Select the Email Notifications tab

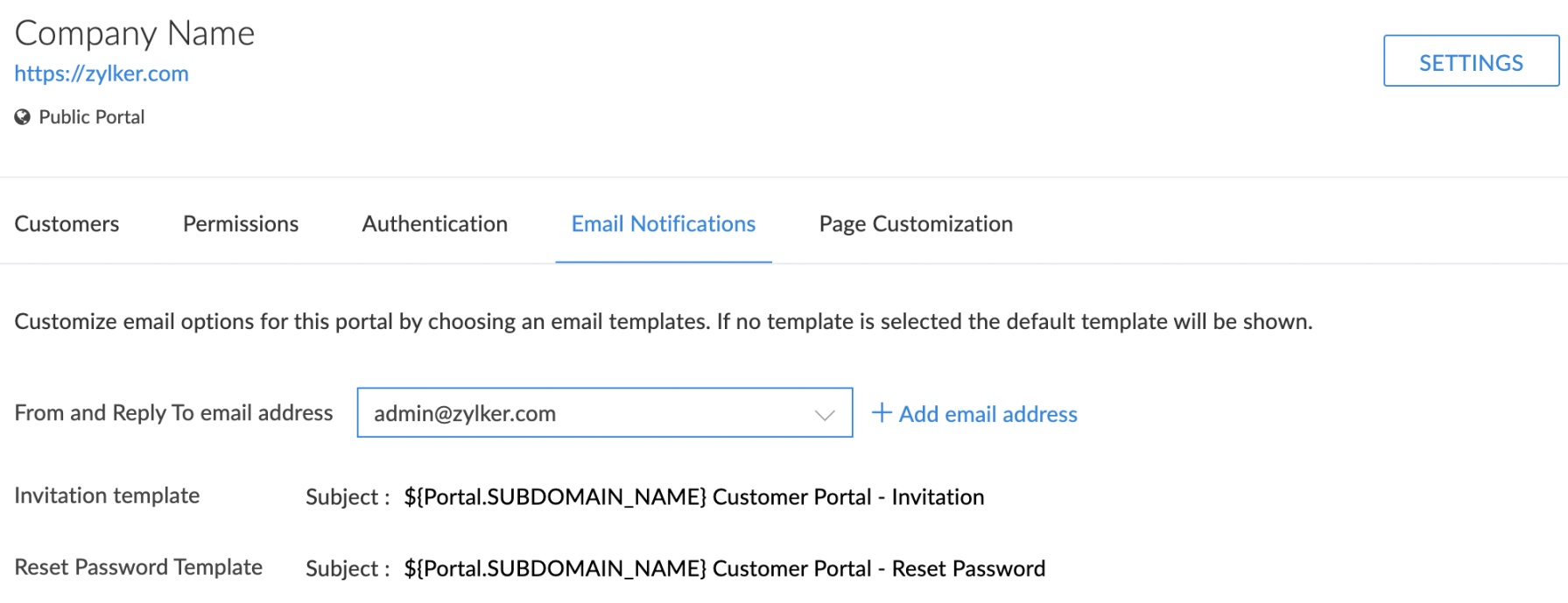(x=663, y=224)
